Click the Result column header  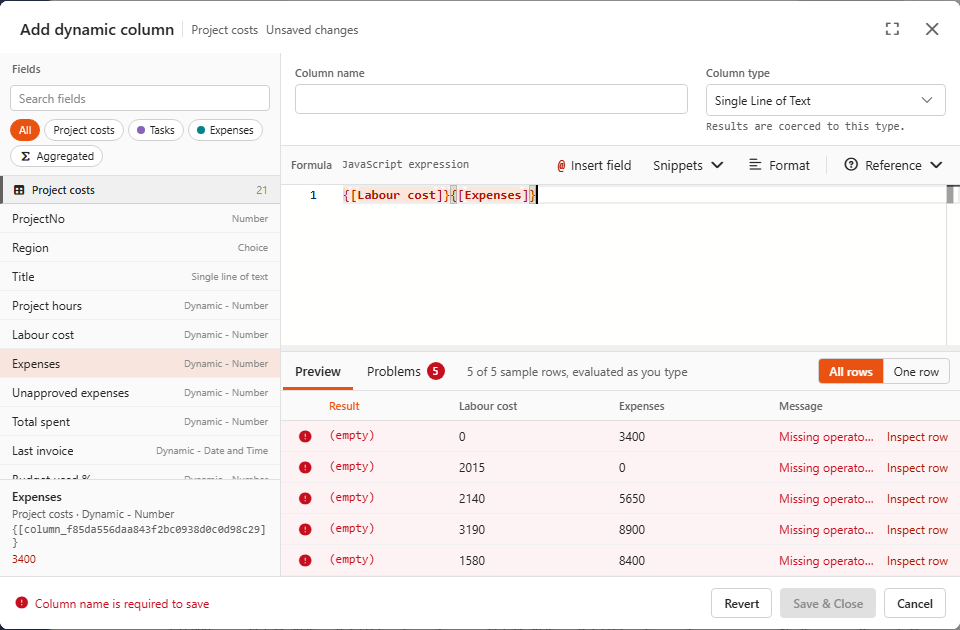[344, 406]
